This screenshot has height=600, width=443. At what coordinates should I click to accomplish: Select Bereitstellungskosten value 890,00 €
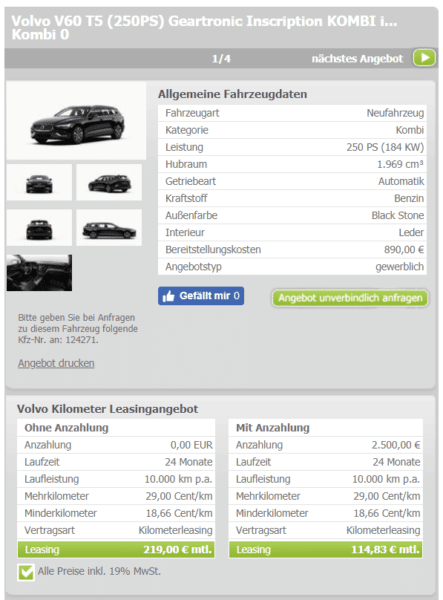pos(404,249)
